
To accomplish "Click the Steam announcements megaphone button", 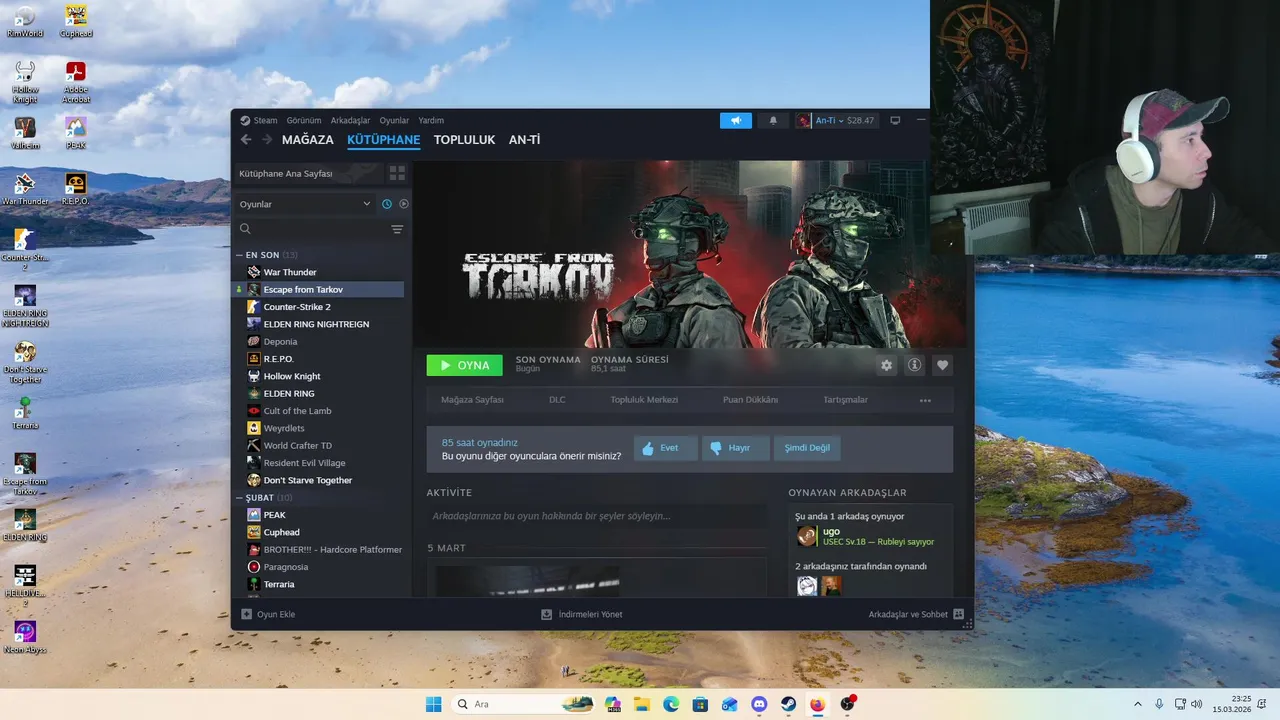I will click(x=735, y=121).
